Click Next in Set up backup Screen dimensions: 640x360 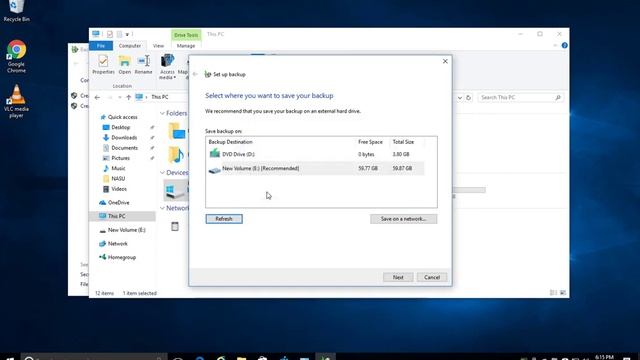point(398,277)
